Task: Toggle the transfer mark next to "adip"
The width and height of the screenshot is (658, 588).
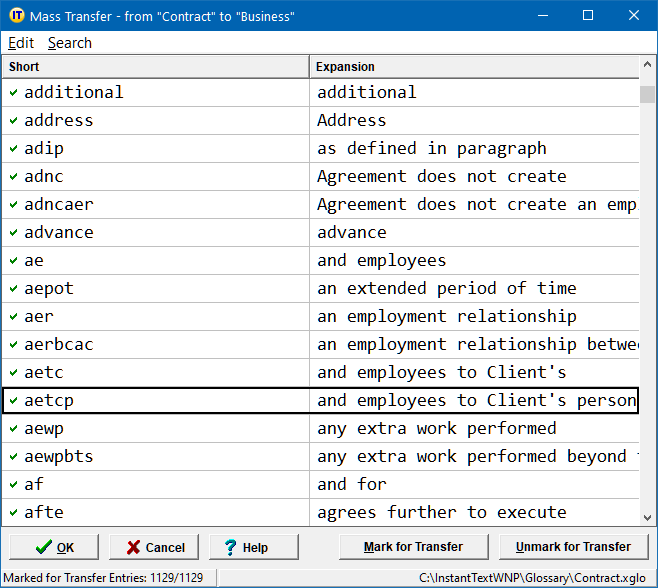Action: coord(14,148)
